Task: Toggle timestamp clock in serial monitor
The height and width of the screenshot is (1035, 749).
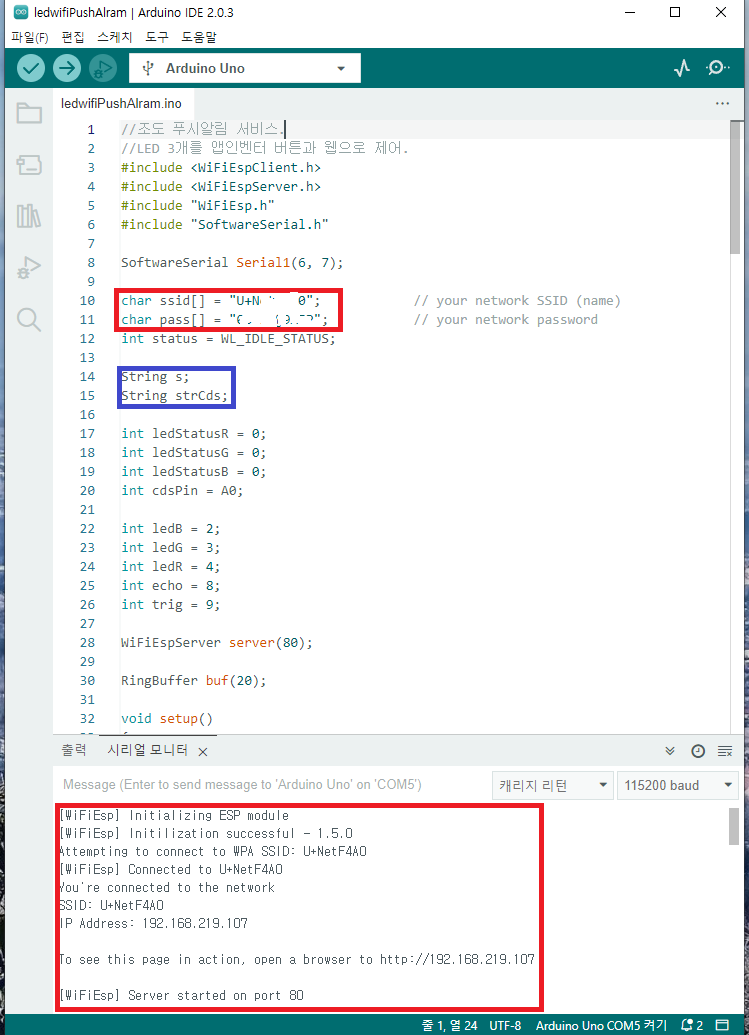Action: pyautogui.click(x=698, y=751)
